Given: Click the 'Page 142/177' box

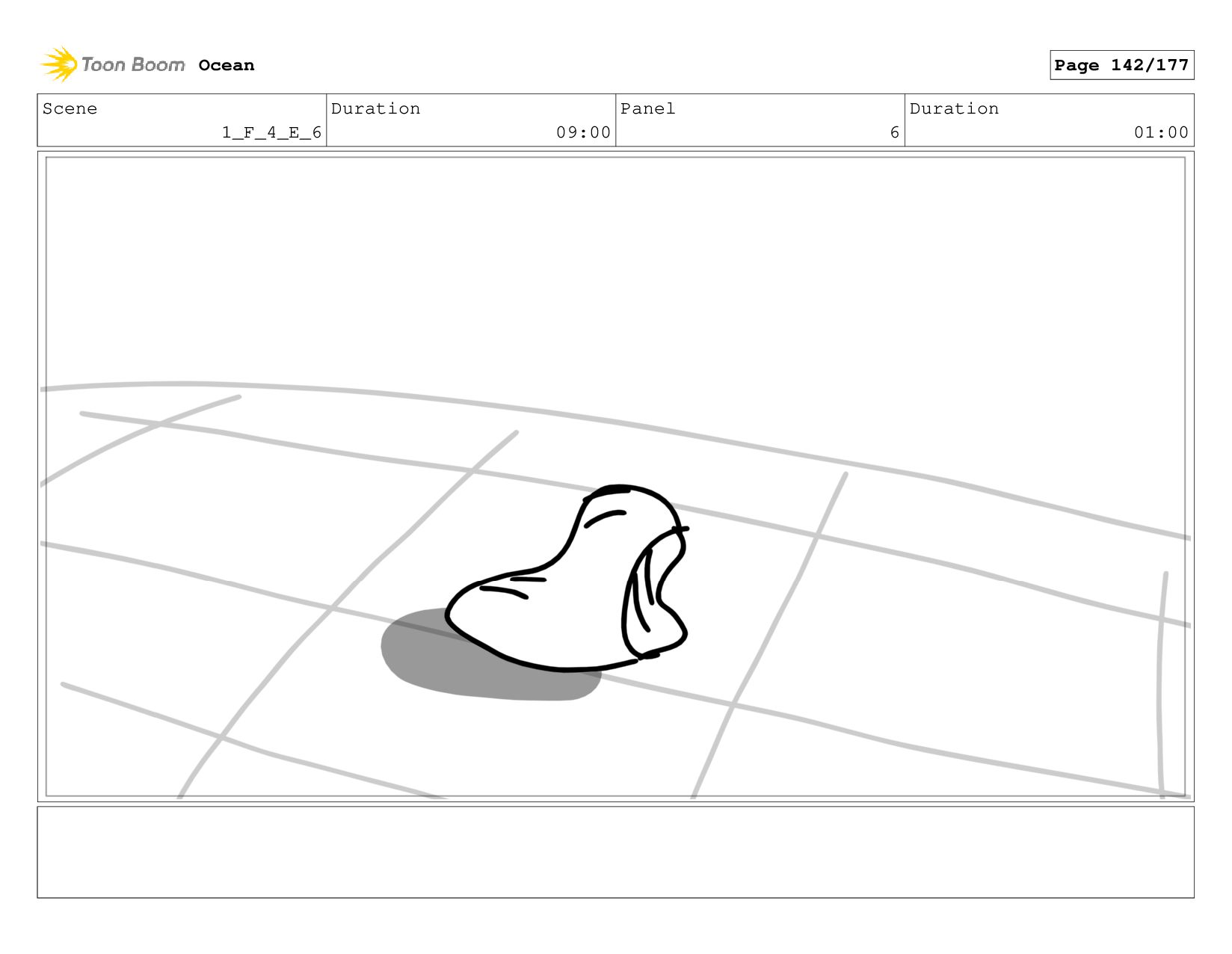Looking at the screenshot, I should 1121,65.
